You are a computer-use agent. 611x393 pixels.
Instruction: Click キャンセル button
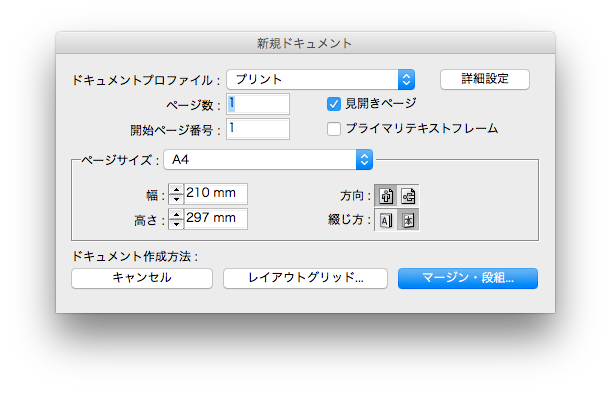pyautogui.click(x=142, y=278)
